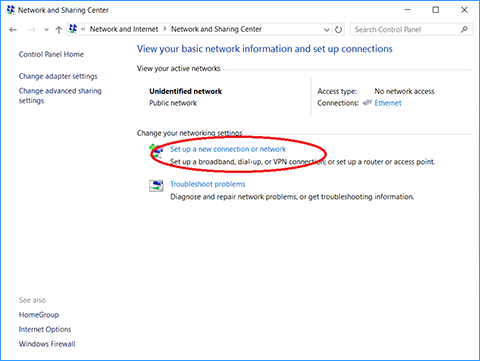This screenshot has height=361, width=480.
Task: Select the Unidentified network text
Action: [x=186, y=91]
